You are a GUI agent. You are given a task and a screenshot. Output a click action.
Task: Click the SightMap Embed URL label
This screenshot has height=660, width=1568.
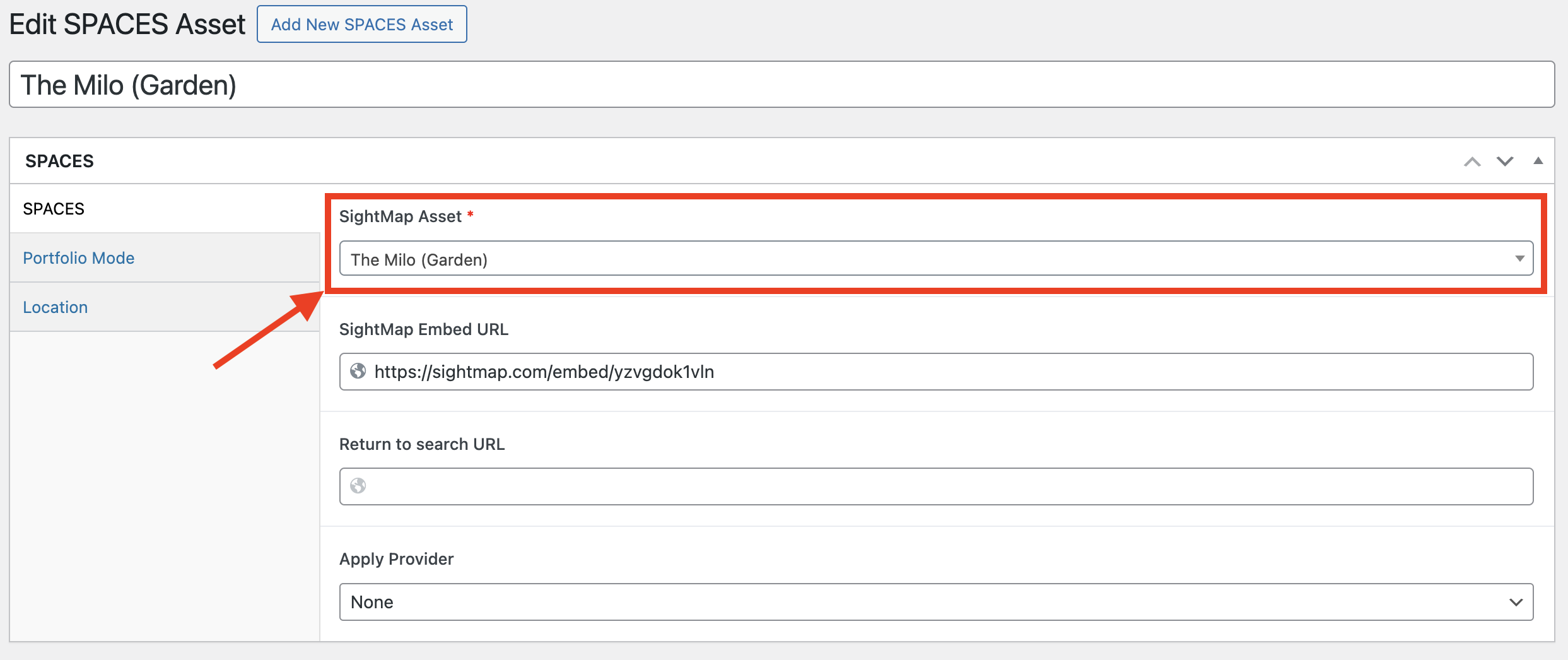424,329
